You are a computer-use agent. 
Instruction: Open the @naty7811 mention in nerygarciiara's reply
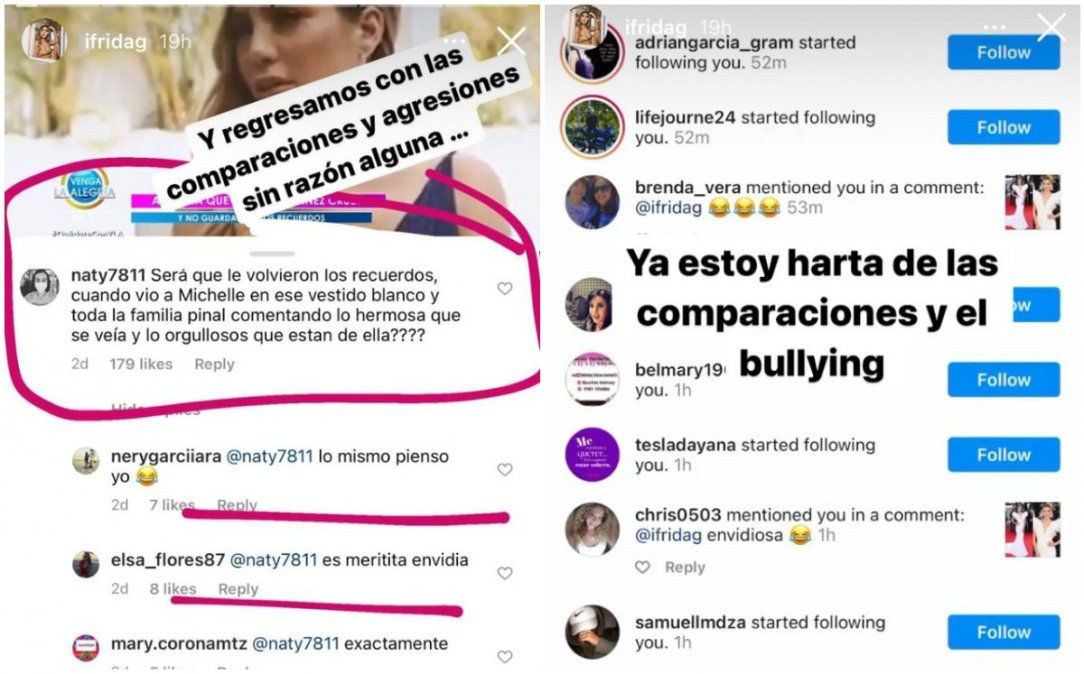coord(270,456)
